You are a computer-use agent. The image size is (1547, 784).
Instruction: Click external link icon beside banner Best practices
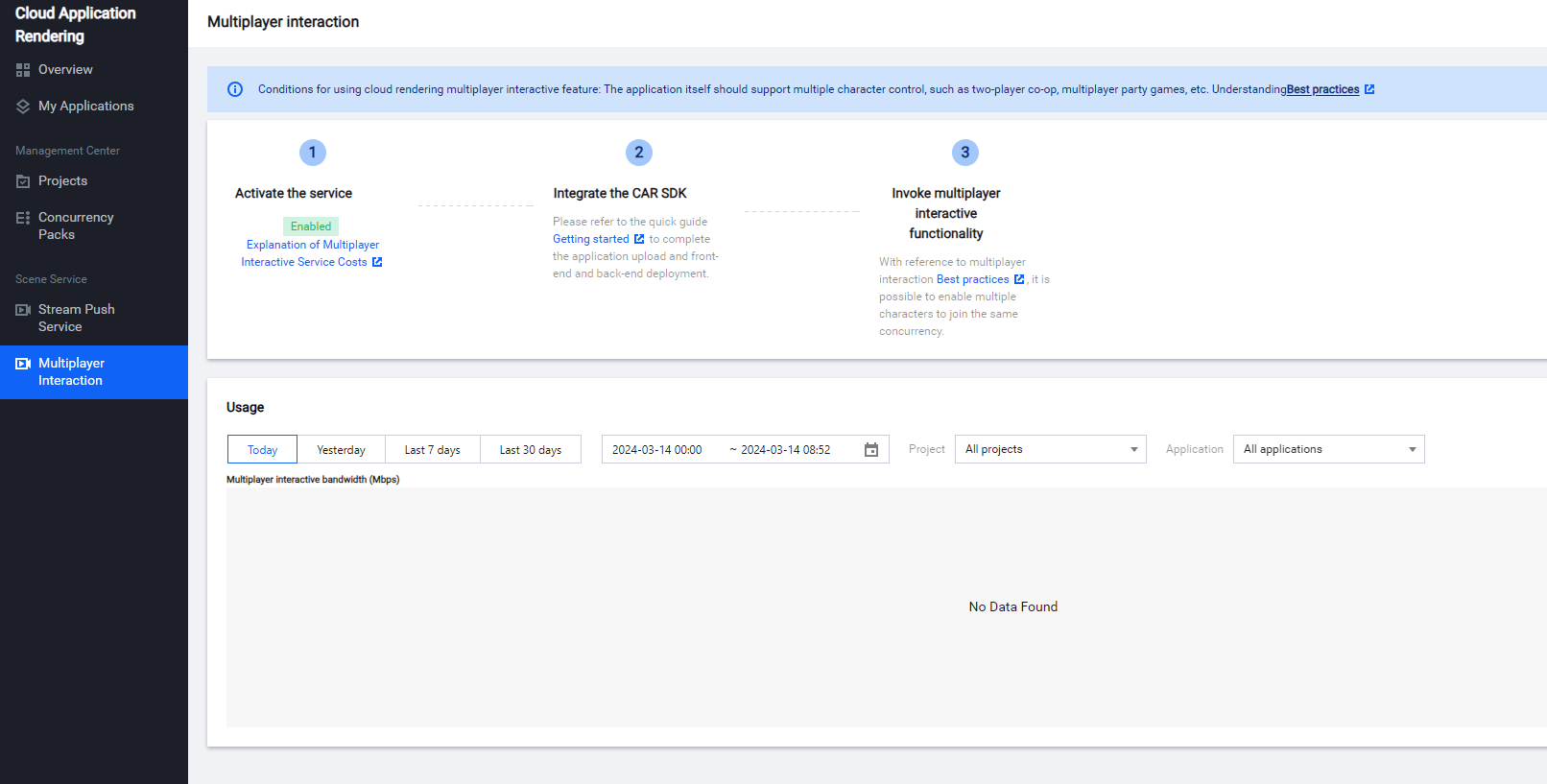[1369, 89]
